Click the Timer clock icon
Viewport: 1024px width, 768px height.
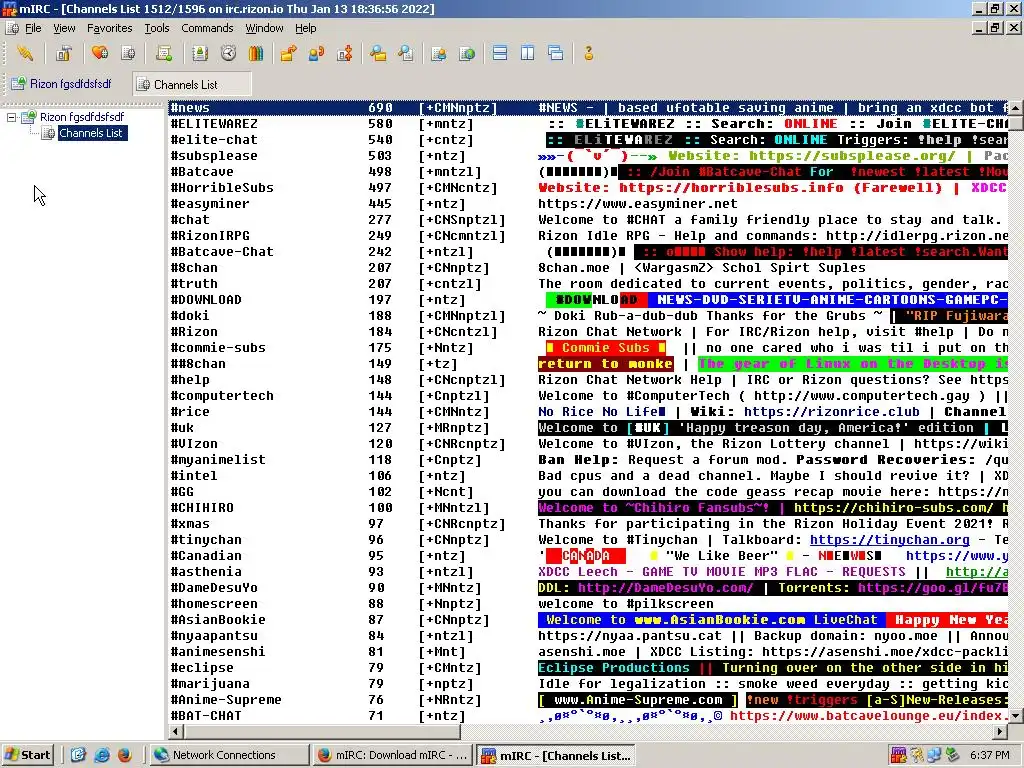(228, 54)
